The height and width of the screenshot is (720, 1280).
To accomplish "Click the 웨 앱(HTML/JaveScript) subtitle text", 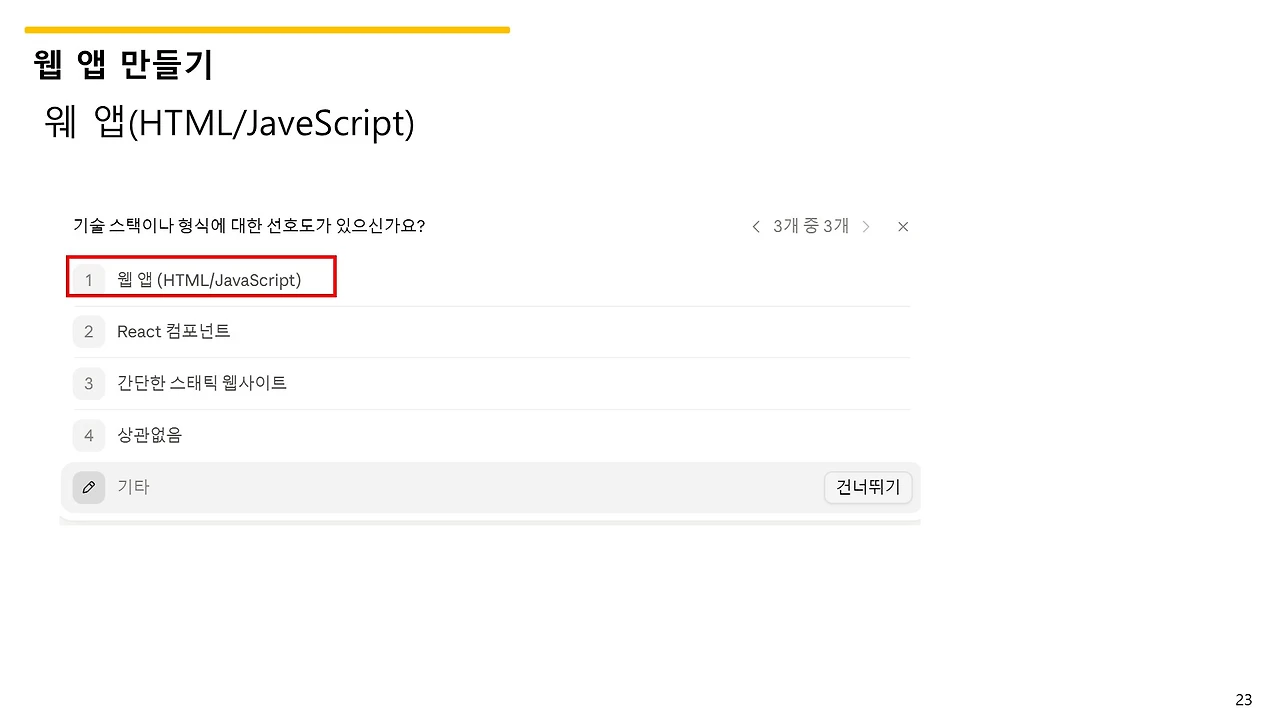I will (x=229, y=123).
